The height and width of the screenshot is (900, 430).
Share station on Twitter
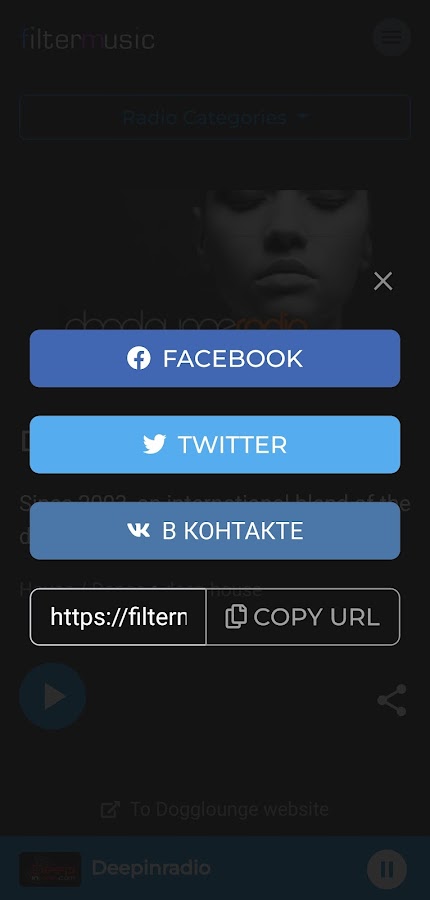pyautogui.click(x=215, y=445)
